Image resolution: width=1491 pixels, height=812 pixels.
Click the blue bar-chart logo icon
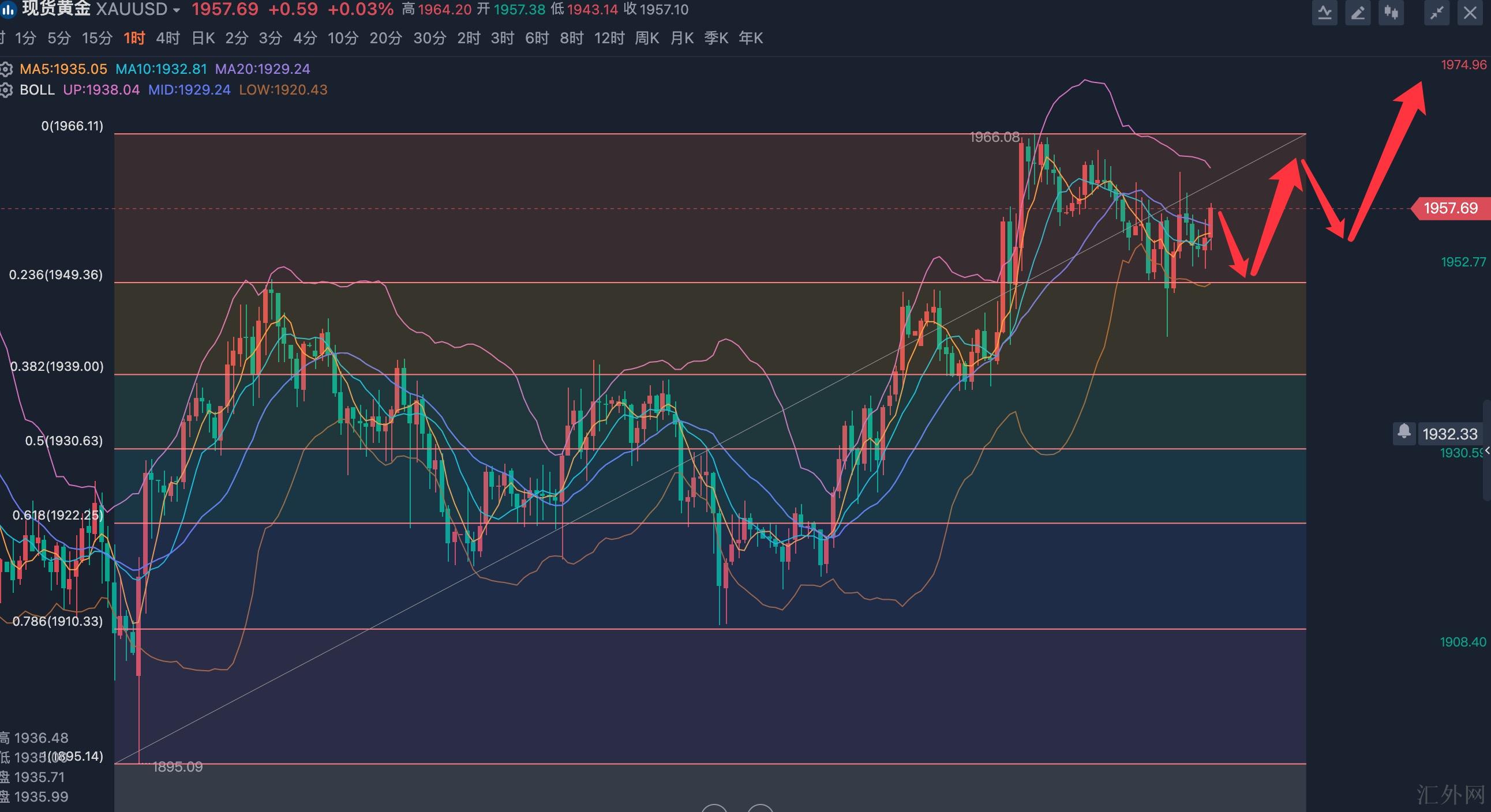point(7,9)
